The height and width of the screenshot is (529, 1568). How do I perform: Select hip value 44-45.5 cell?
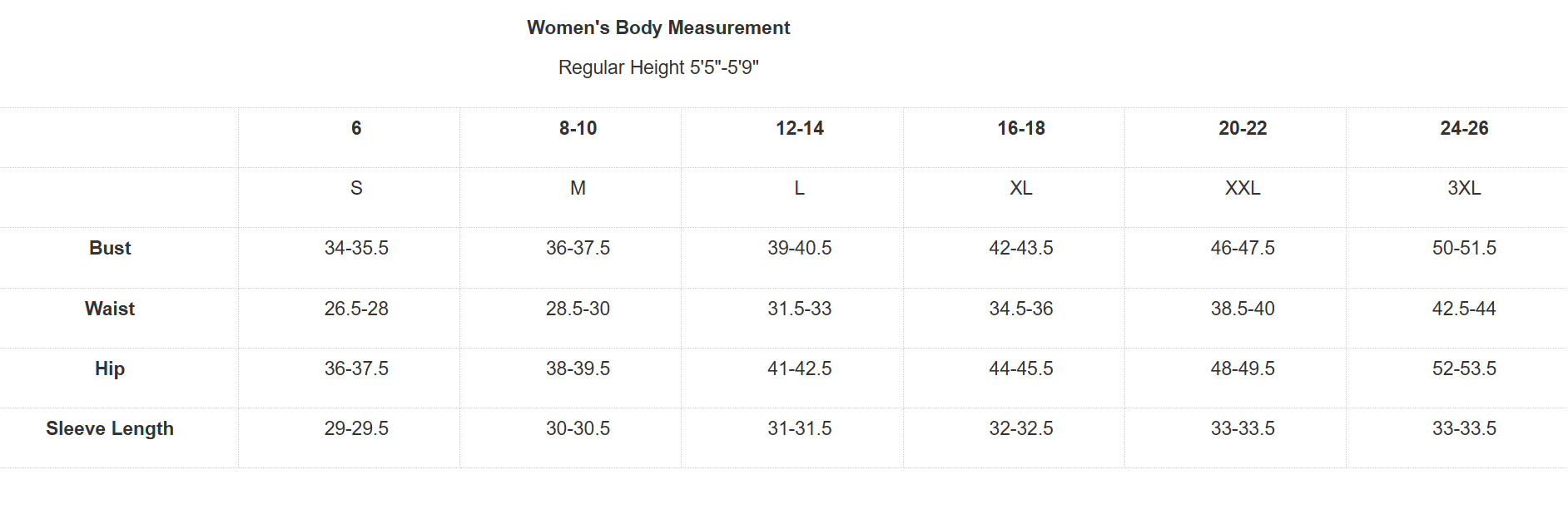pos(1021,368)
